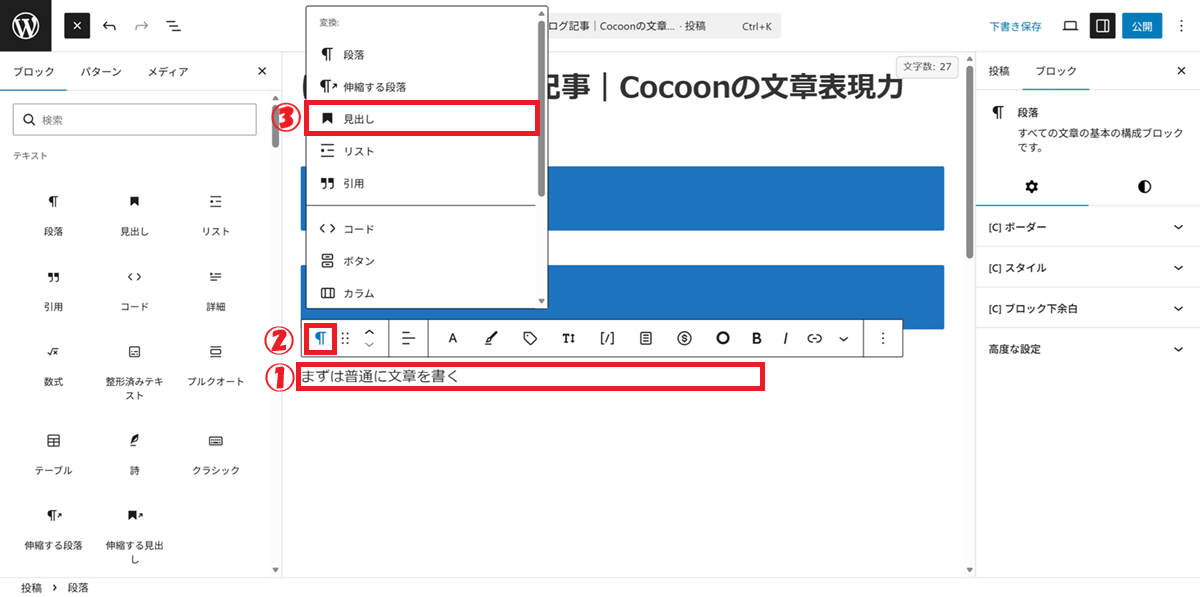Click 下書き保存 to save draft
This screenshot has width=1200, height=597.
[x=1015, y=27]
